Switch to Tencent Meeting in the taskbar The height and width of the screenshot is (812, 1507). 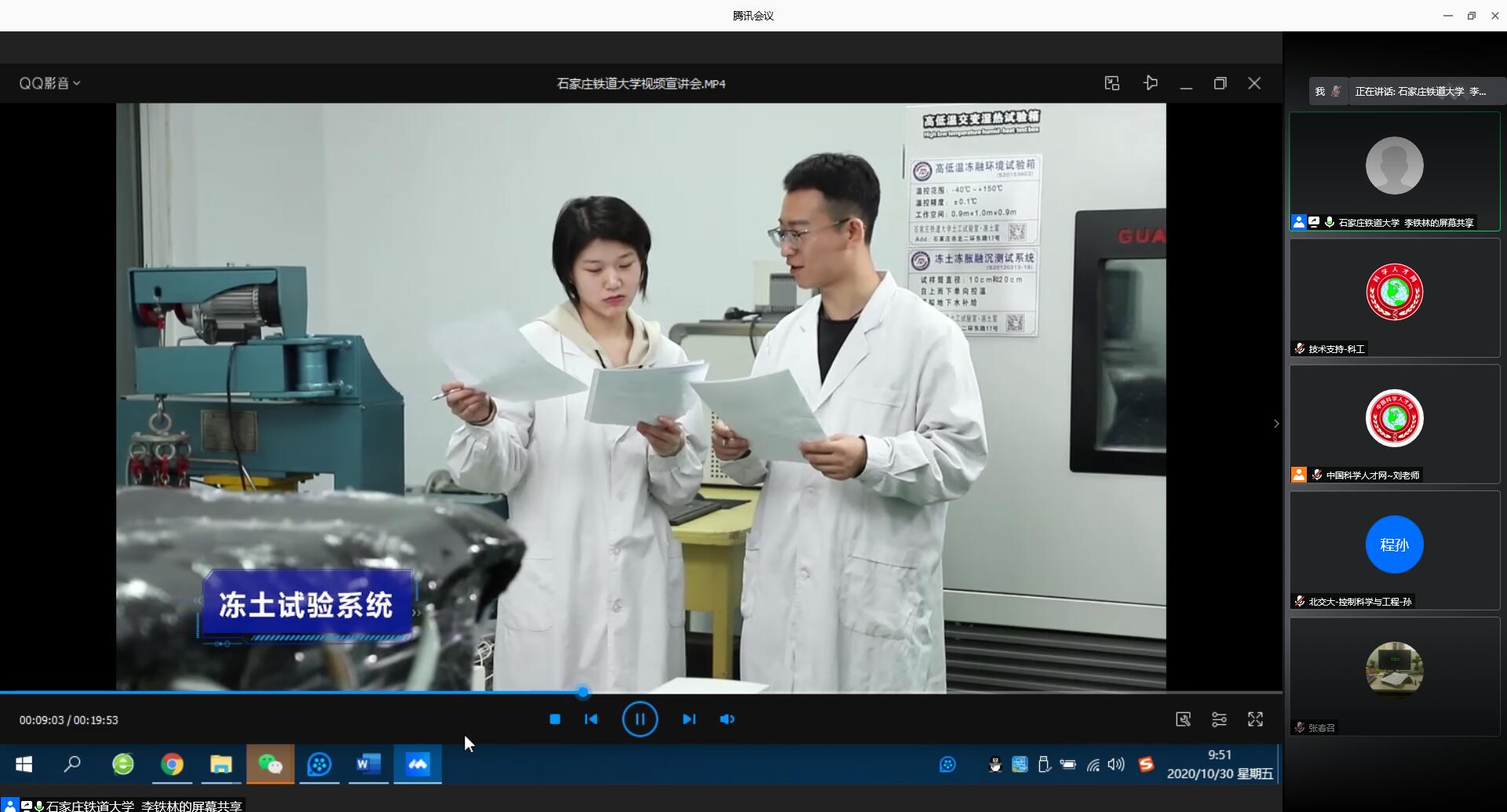click(418, 764)
